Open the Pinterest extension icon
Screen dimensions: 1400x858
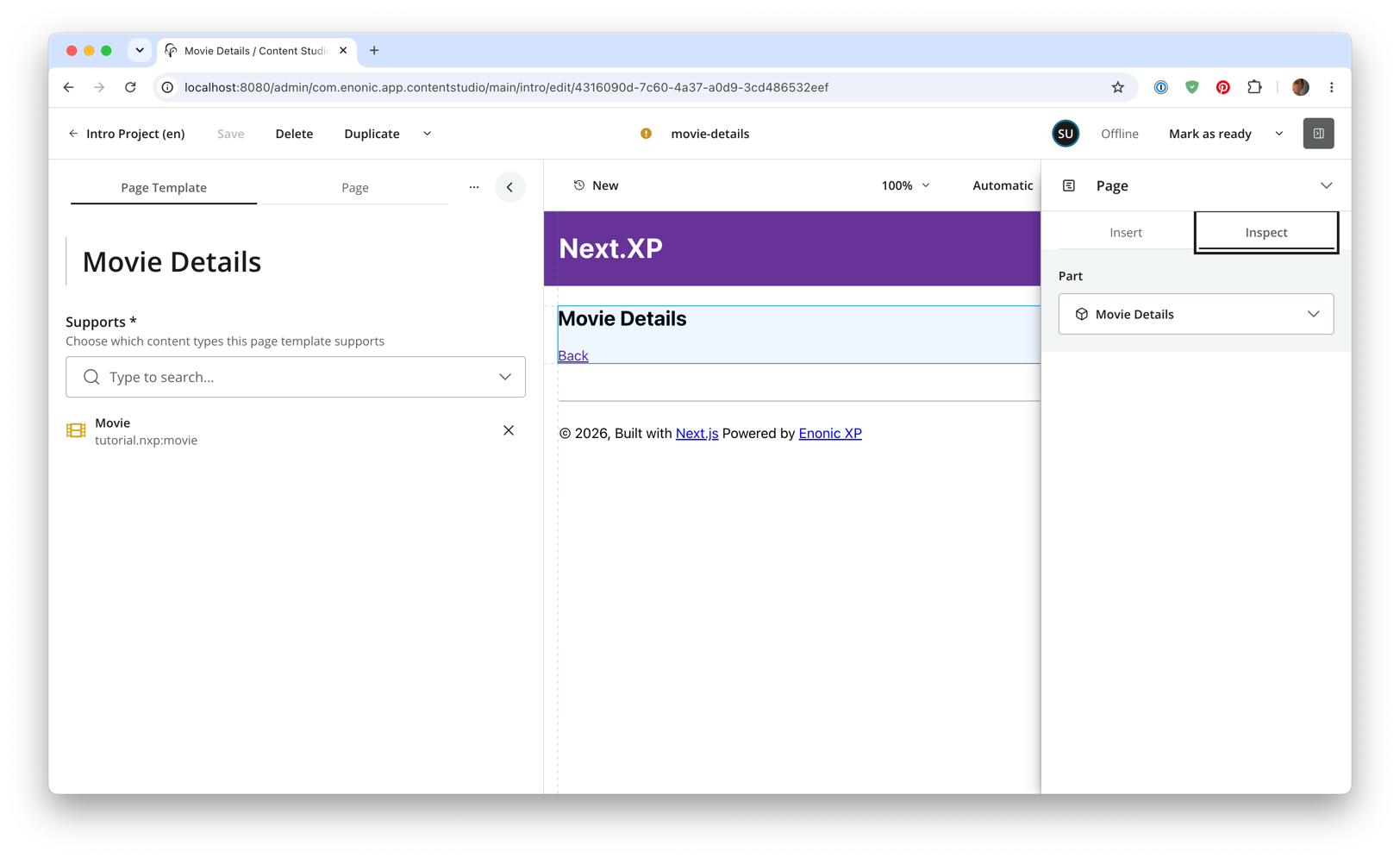pos(1222,87)
